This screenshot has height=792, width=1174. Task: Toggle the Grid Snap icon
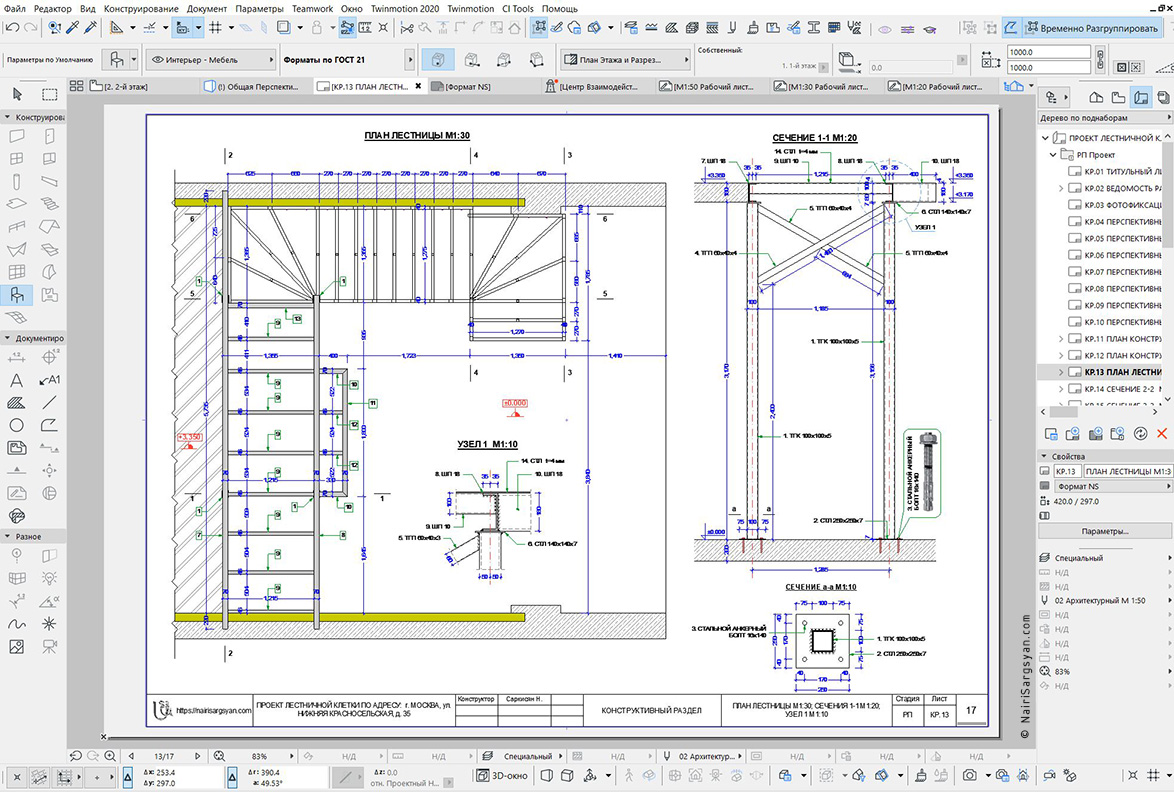(x=216, y=28)
